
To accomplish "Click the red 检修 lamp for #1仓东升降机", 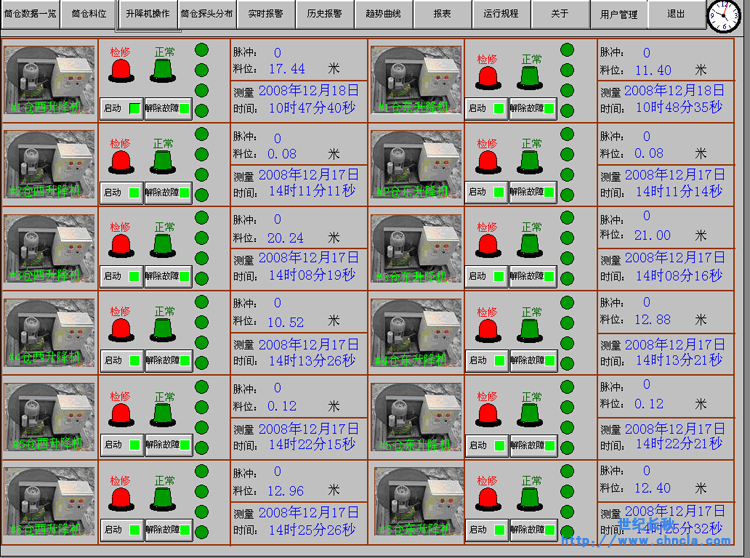I will (488, 78).
